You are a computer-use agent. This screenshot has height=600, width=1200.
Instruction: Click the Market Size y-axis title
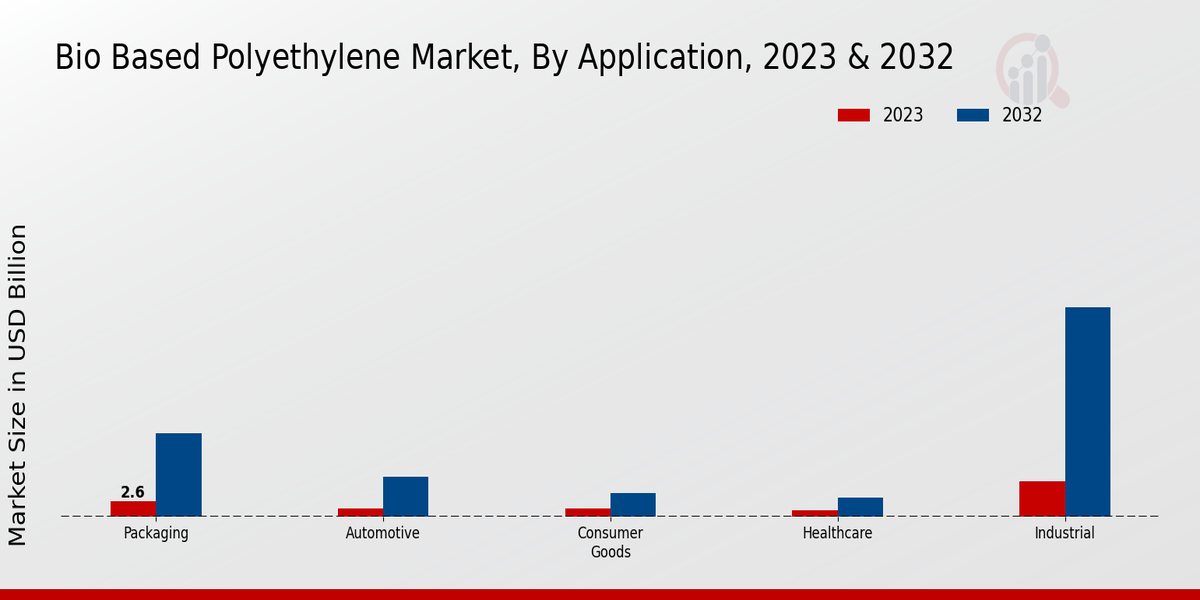(18, 385)
